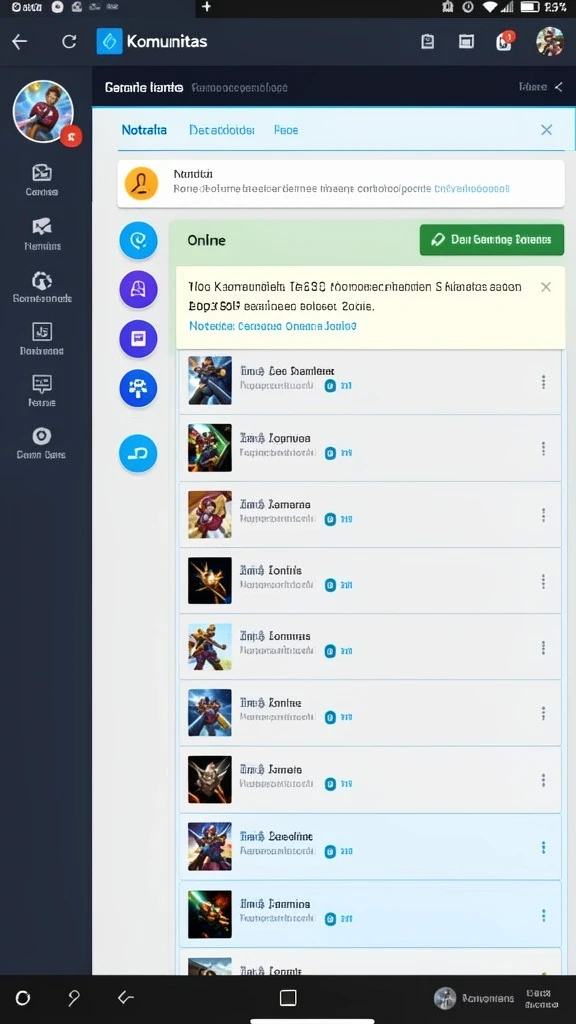Image resolution: width=576 pixels, height=1024 pixels.
Task: Open the blue link in the yellow notice
Action: [x=273, y=325]
